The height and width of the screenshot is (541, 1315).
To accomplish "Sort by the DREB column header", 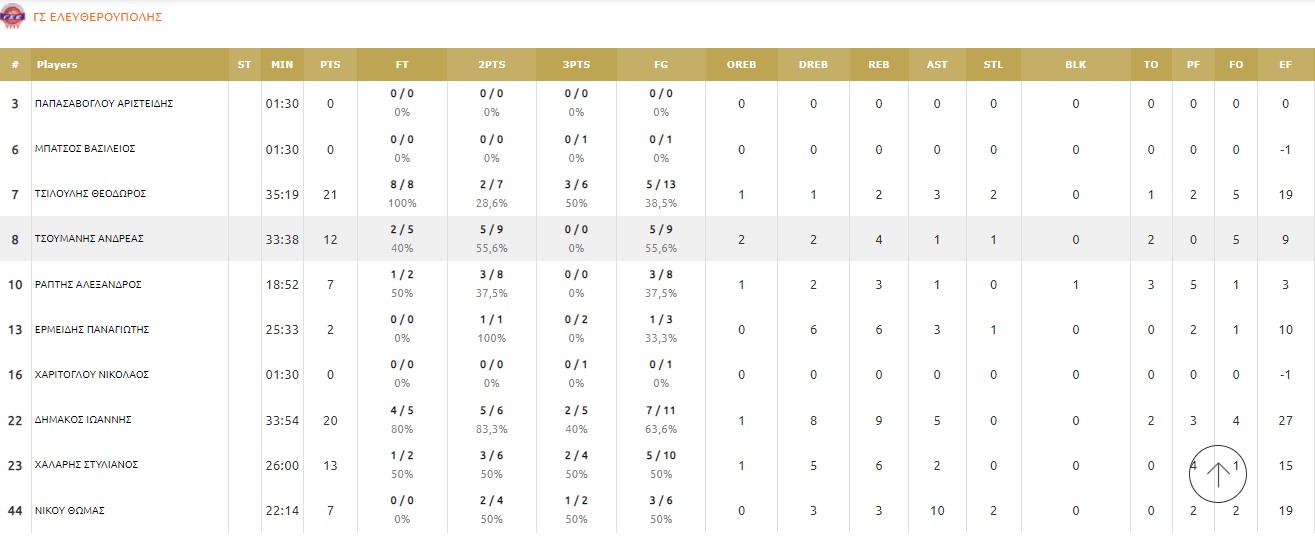I will [813, 65].
